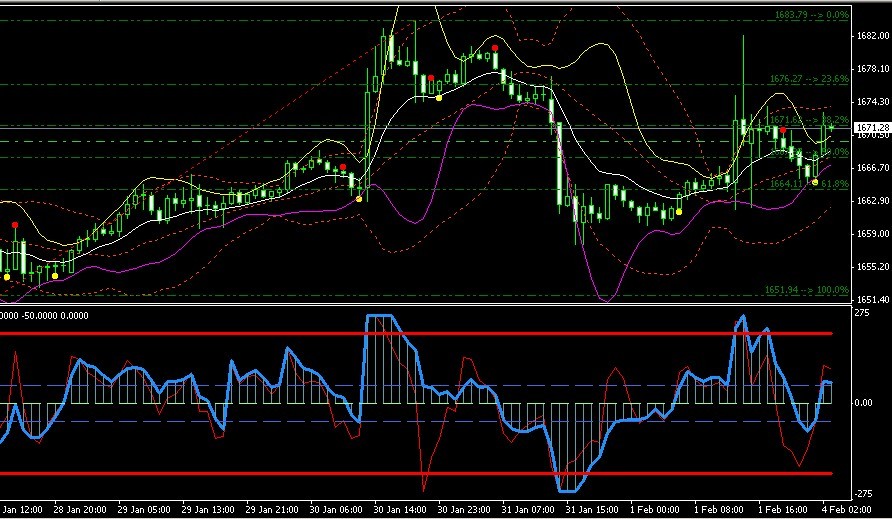Select the 38.2% Fibonacci level label
892x519 pixels.
coord(809,120)
